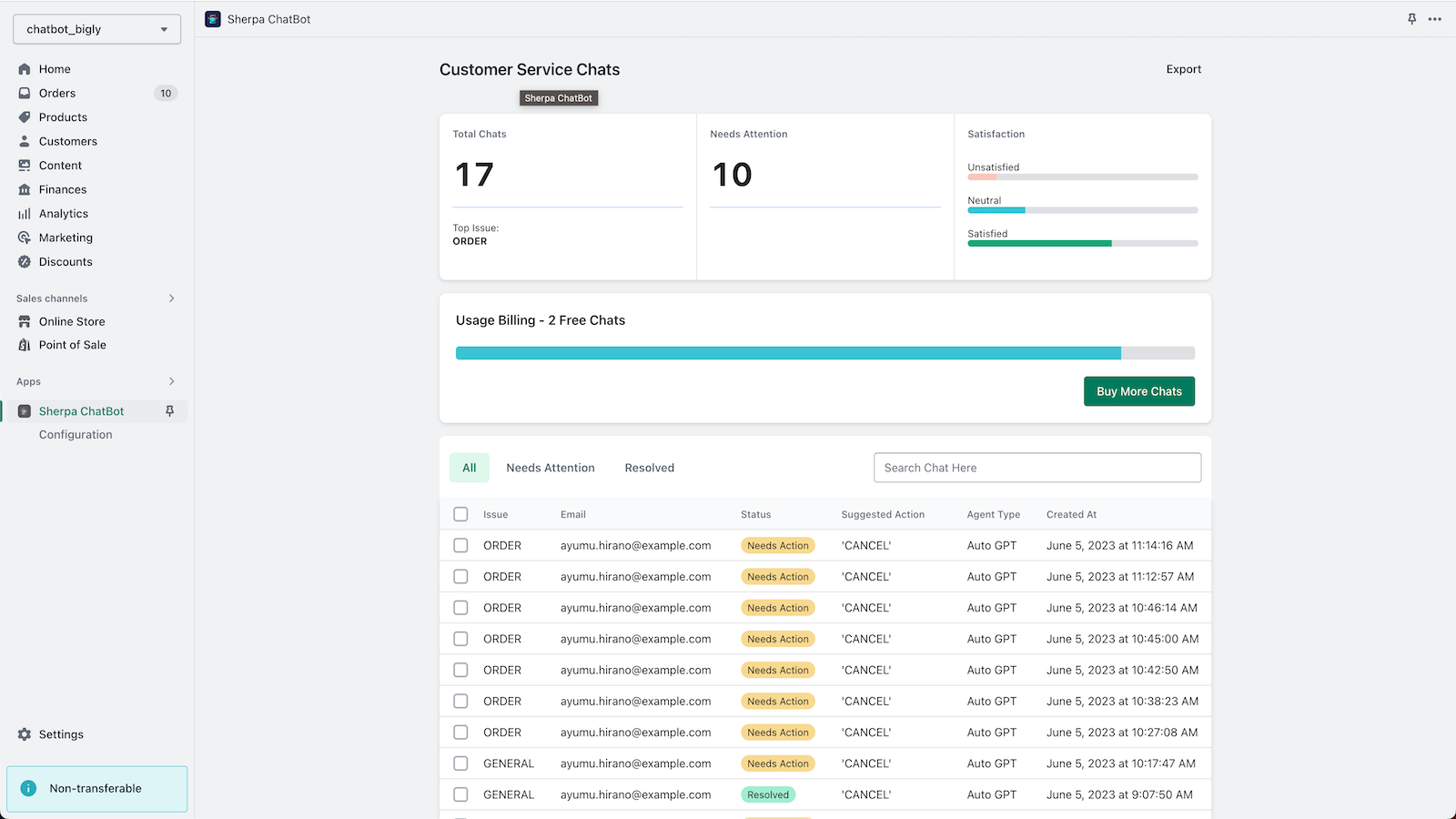Click the Search Chat Here field
The image size is (1456, 819).
[1037, 468]
